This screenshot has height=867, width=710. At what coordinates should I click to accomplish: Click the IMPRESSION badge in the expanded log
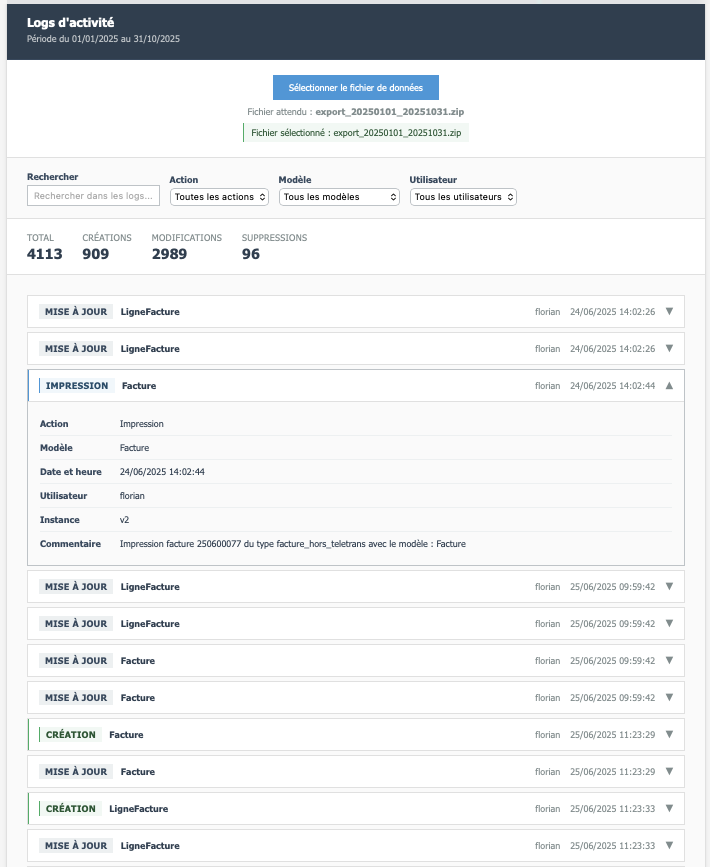pos(77,386)
